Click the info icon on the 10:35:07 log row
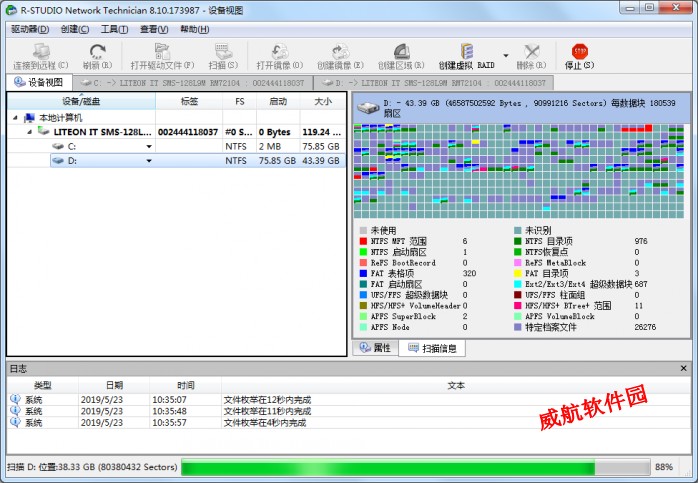The image size is (698, 483). [x=15, y=399]
